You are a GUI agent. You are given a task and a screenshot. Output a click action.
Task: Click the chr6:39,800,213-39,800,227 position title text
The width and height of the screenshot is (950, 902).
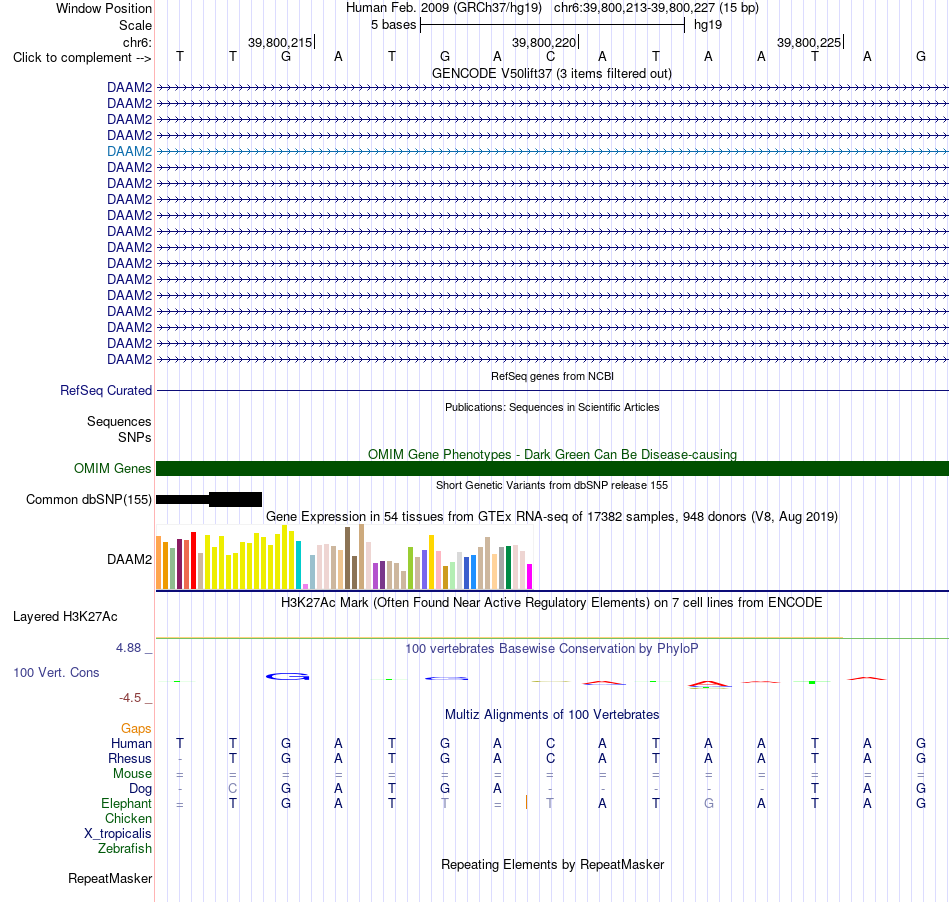656,8
